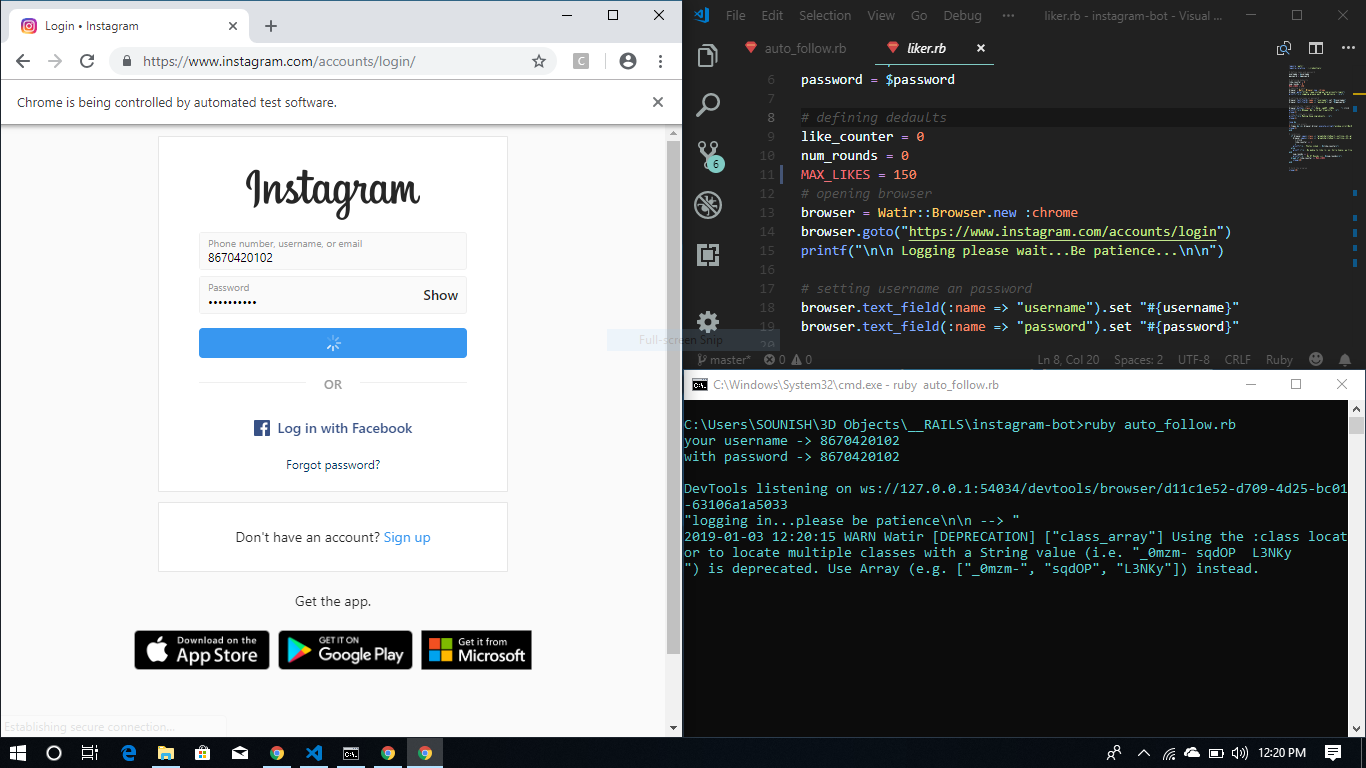Click the master* git branch in status bar
This screenshot has width=1366, height=768.
[x=723, y=360]
